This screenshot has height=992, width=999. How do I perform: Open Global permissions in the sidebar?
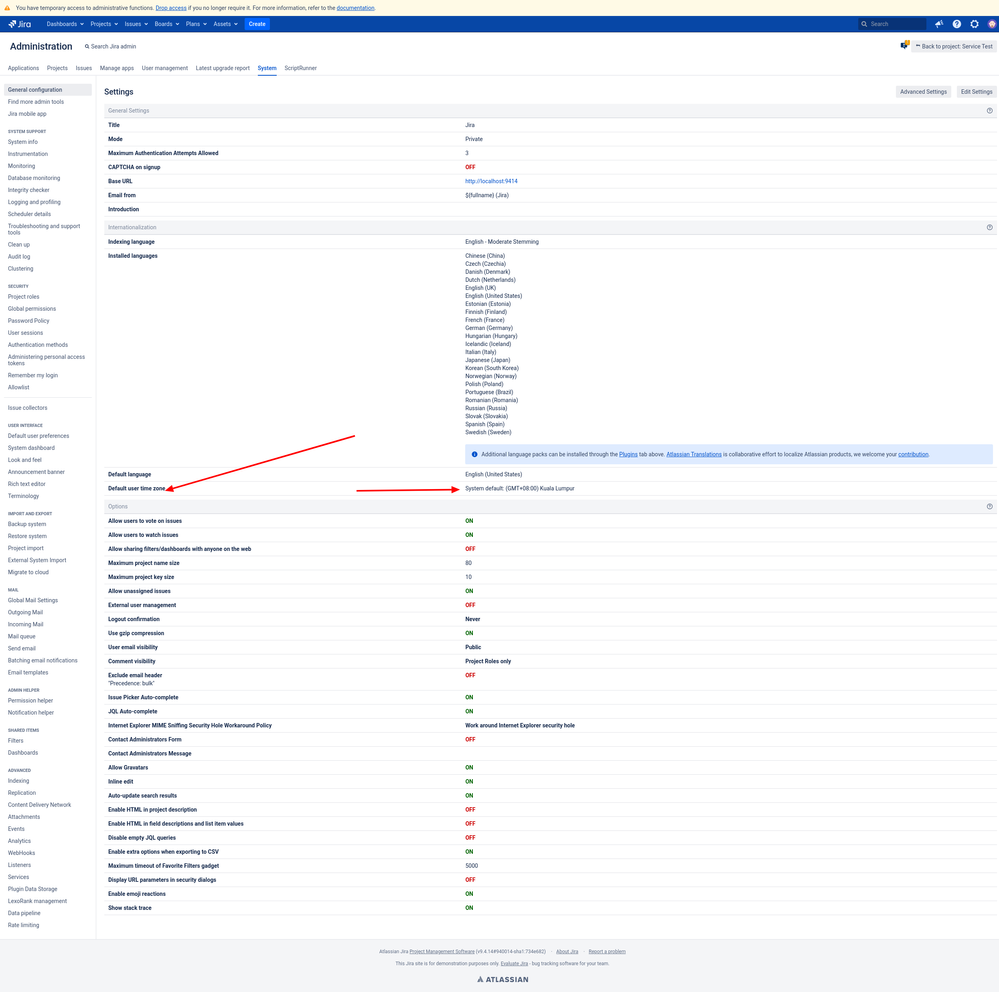point(32,309)
